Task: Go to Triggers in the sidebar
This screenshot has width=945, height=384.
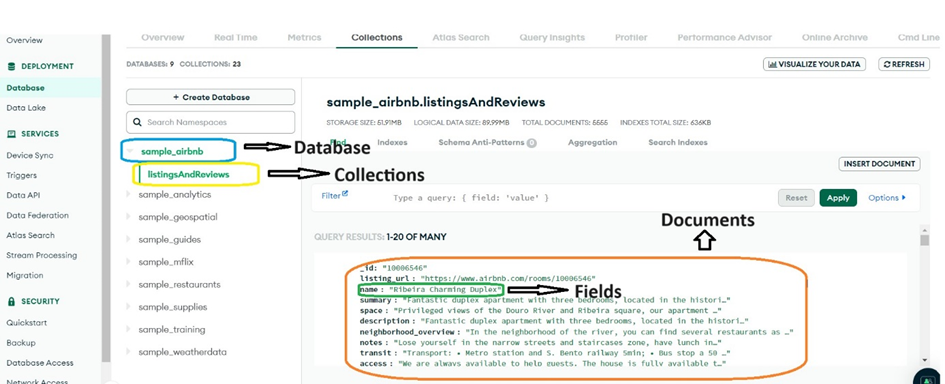Action: (21, 175)
